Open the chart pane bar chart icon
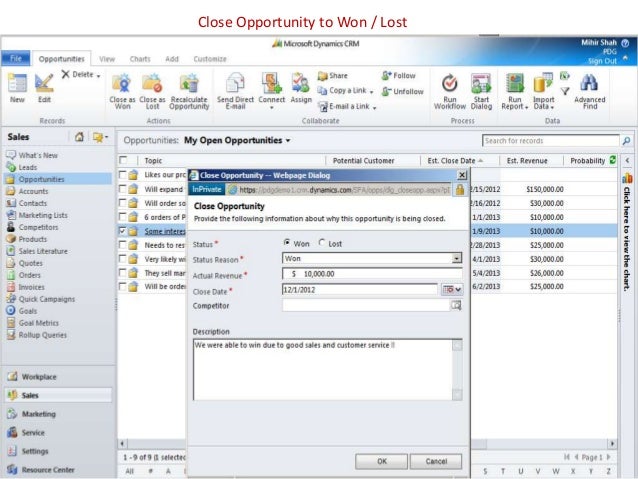This screenshot has width=638, height=479. [x=627, y=178]
